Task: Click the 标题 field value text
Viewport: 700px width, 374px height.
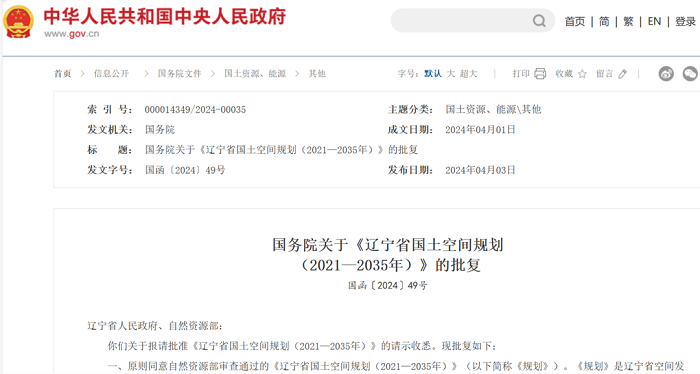Action: coord(281,150)
